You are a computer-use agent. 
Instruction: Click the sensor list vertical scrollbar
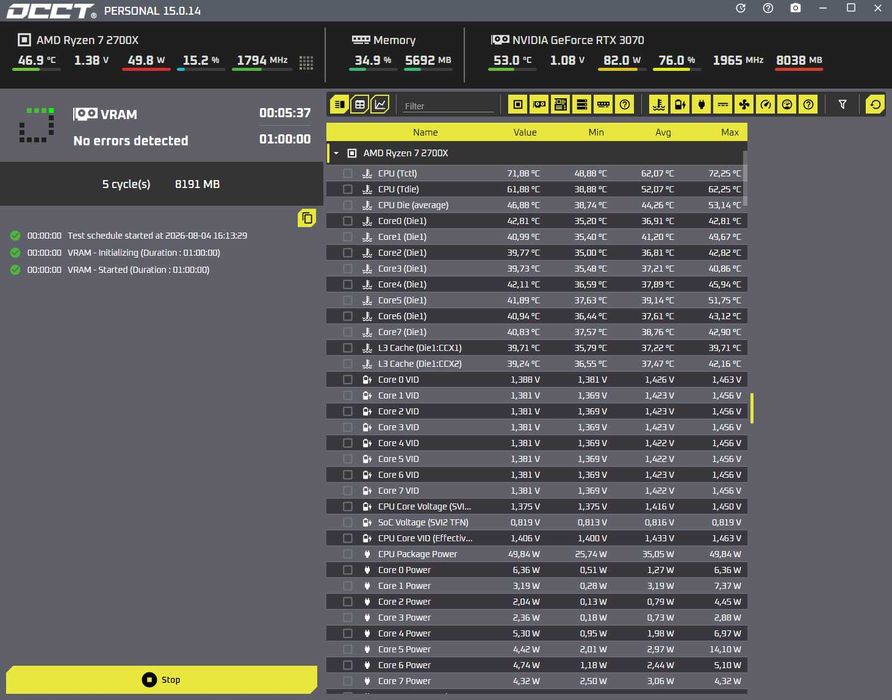(745, 177)
